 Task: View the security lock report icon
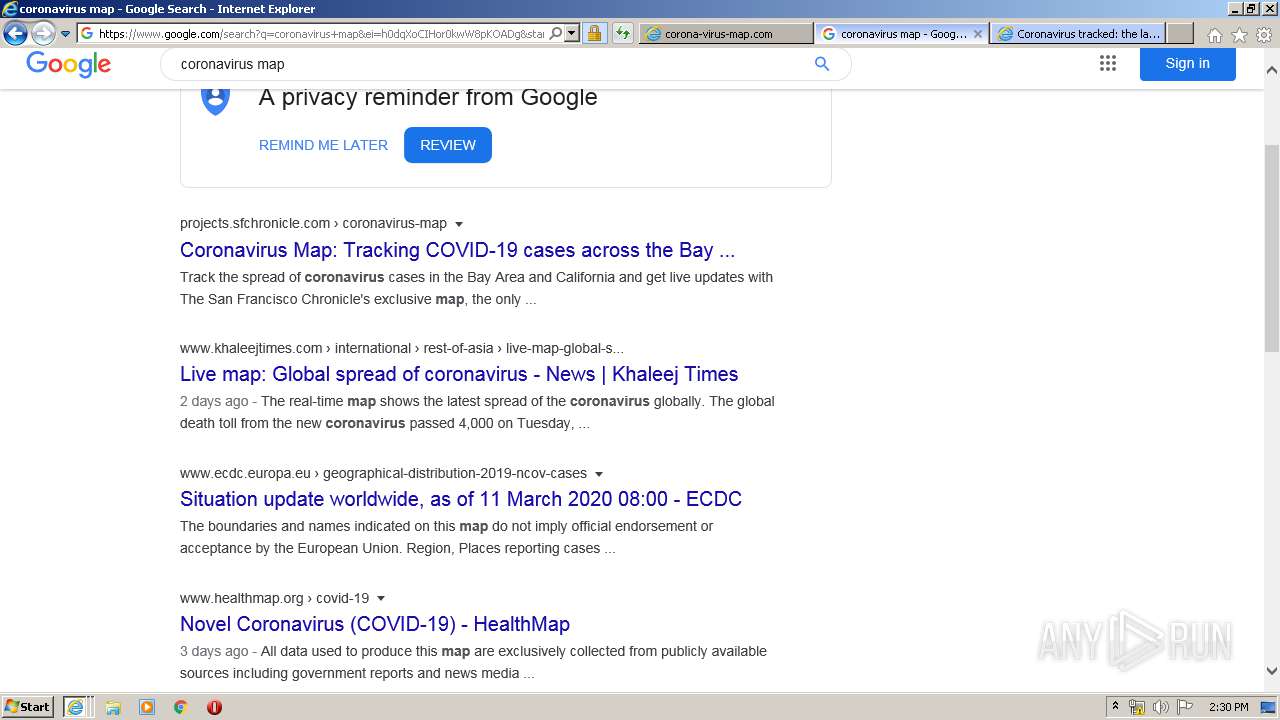(x=594, y=33)
